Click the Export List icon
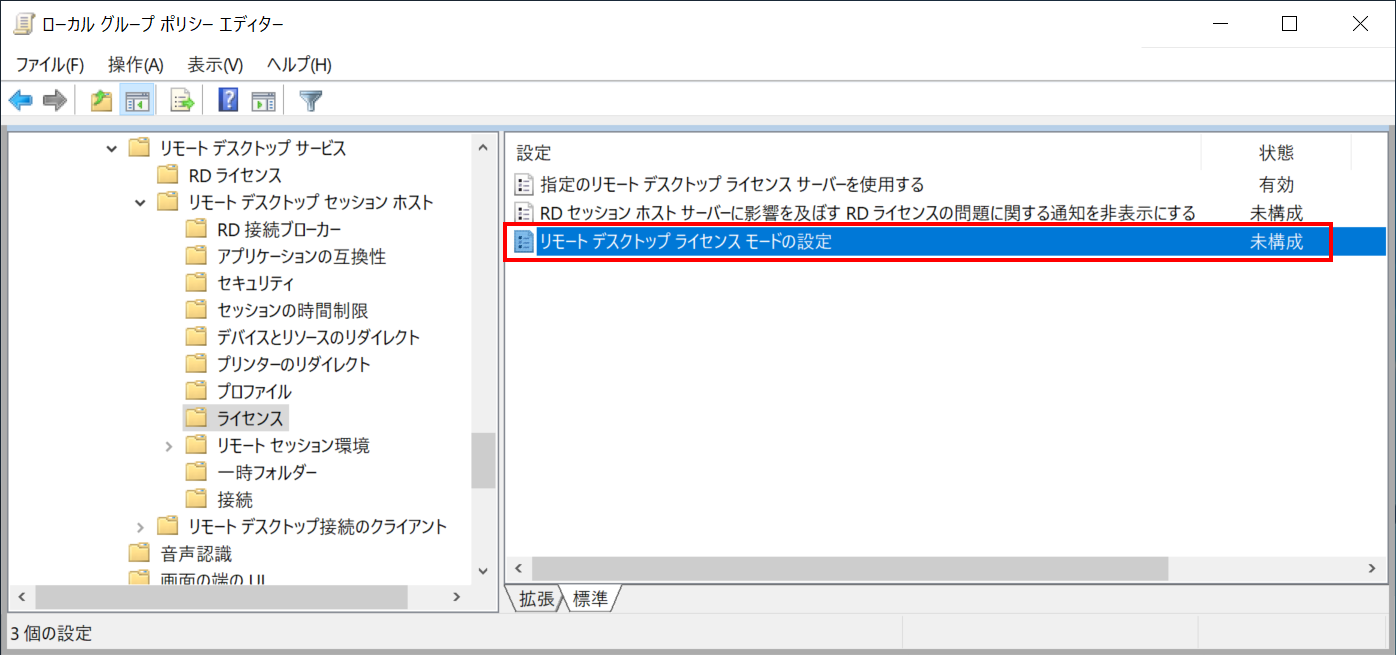Screen dimensions: 1396x655 (x=181, y=98)
